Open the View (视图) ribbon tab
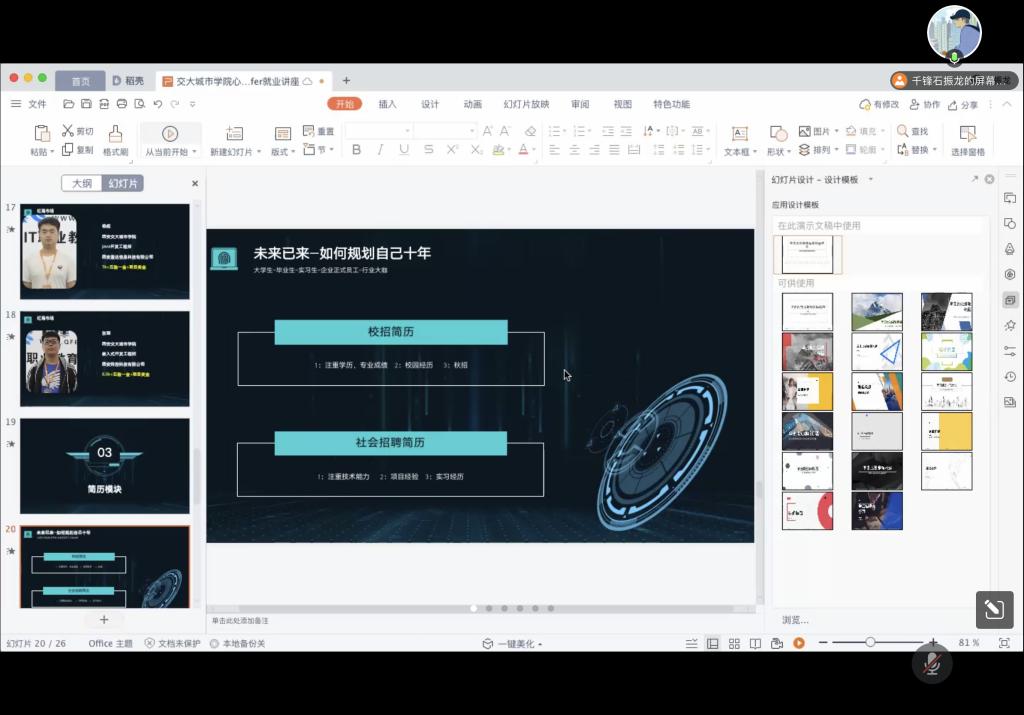 click(622, 104)
